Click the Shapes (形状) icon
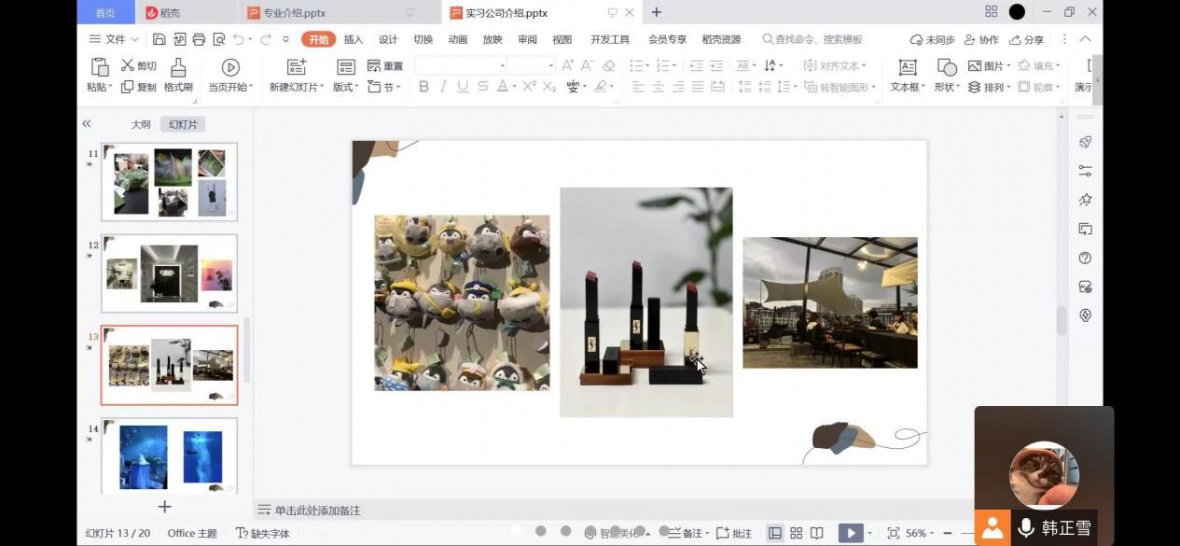The height and width of the screenshot is (546, 1180). (946, 68)
